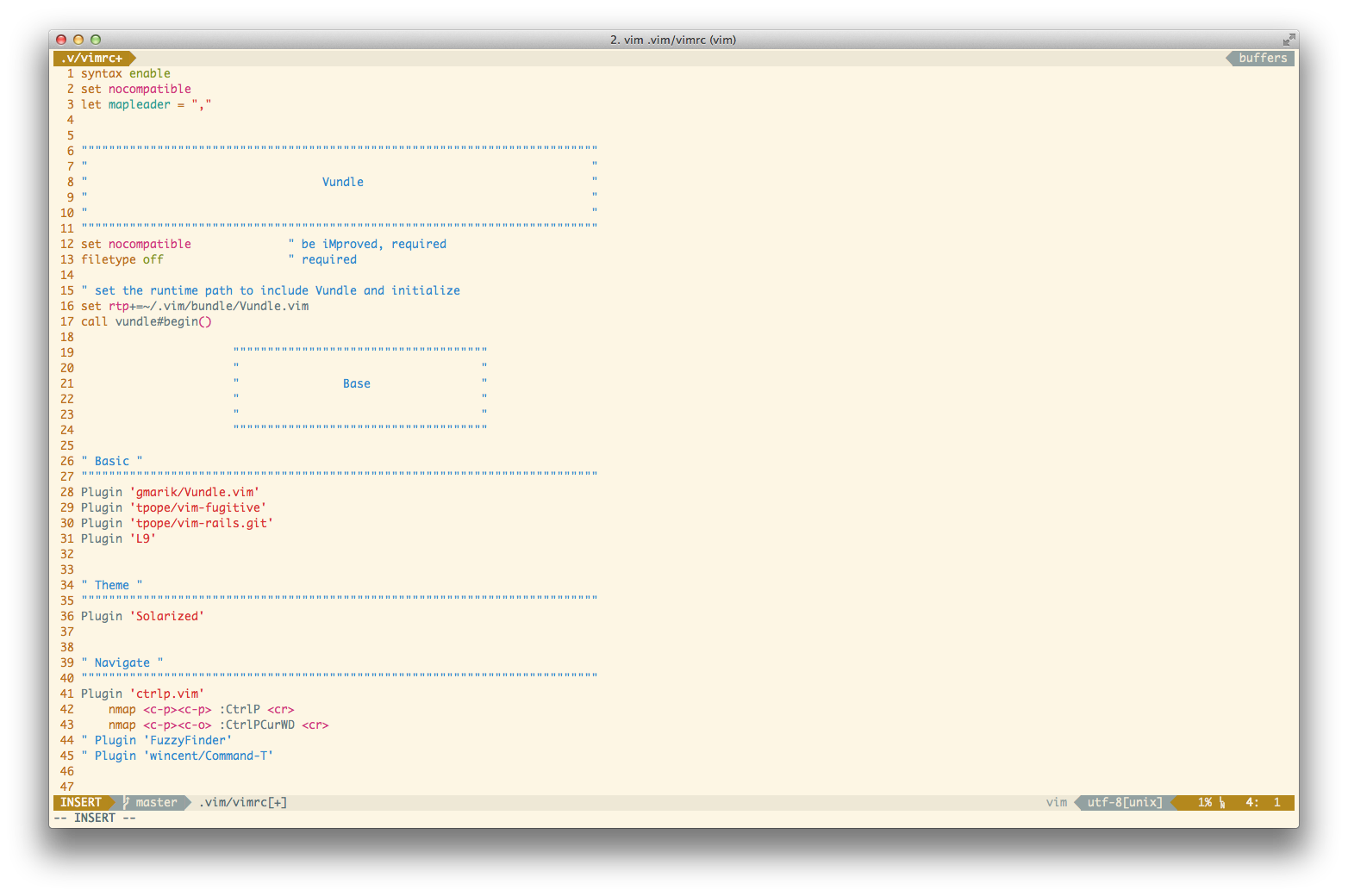Click the '" Basic "' comment on line 26
Viewport: 1348px width, 896px height.
coord(112,461)
